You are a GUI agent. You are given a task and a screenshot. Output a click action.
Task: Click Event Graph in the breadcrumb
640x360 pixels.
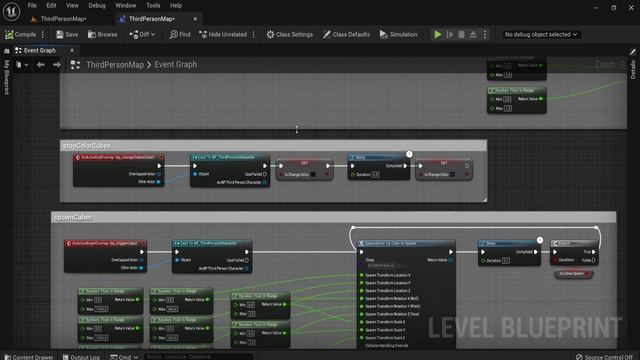click(x=176, y=65)
